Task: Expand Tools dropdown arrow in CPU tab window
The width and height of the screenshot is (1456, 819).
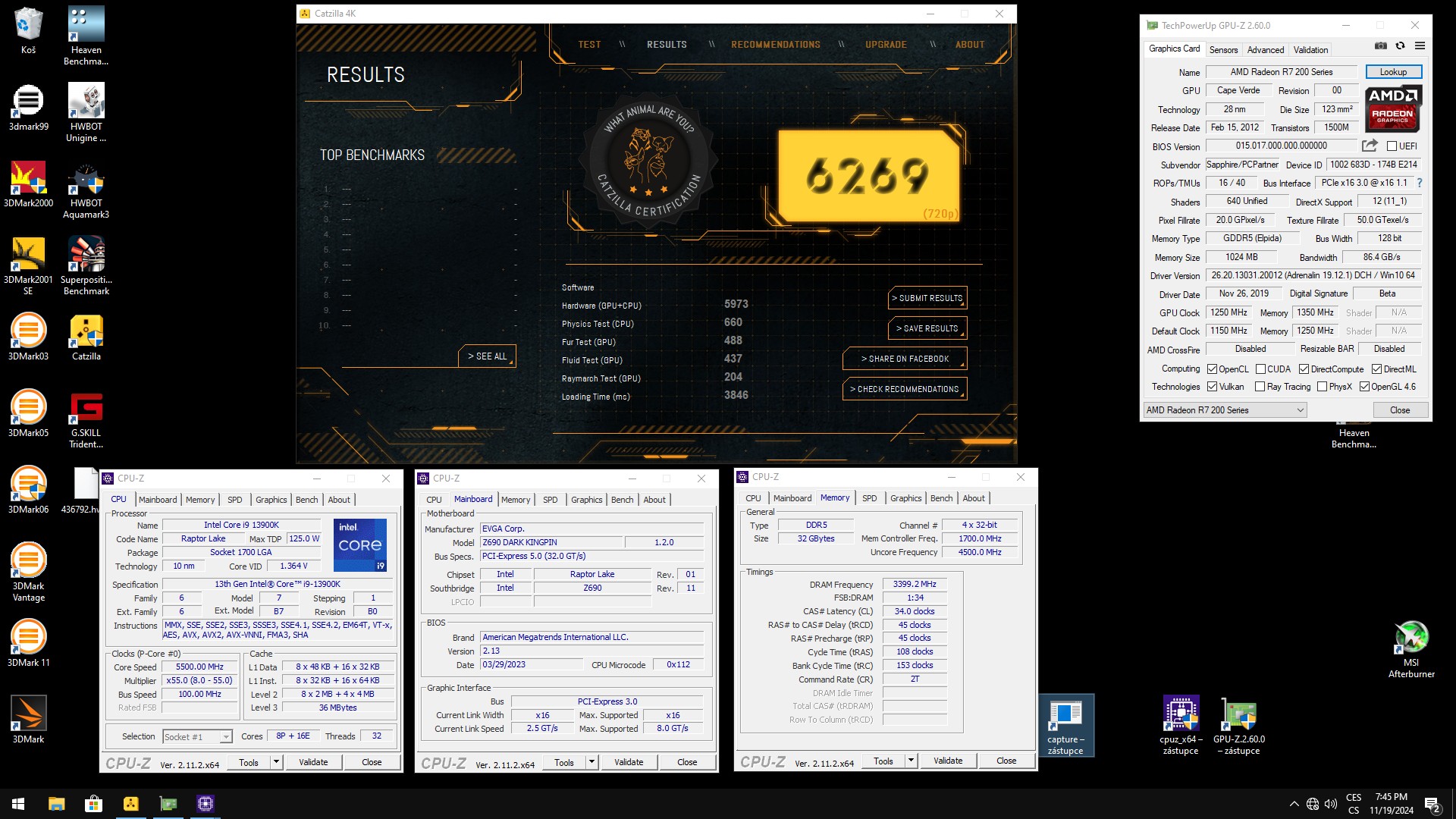Action: coord(277,762)
